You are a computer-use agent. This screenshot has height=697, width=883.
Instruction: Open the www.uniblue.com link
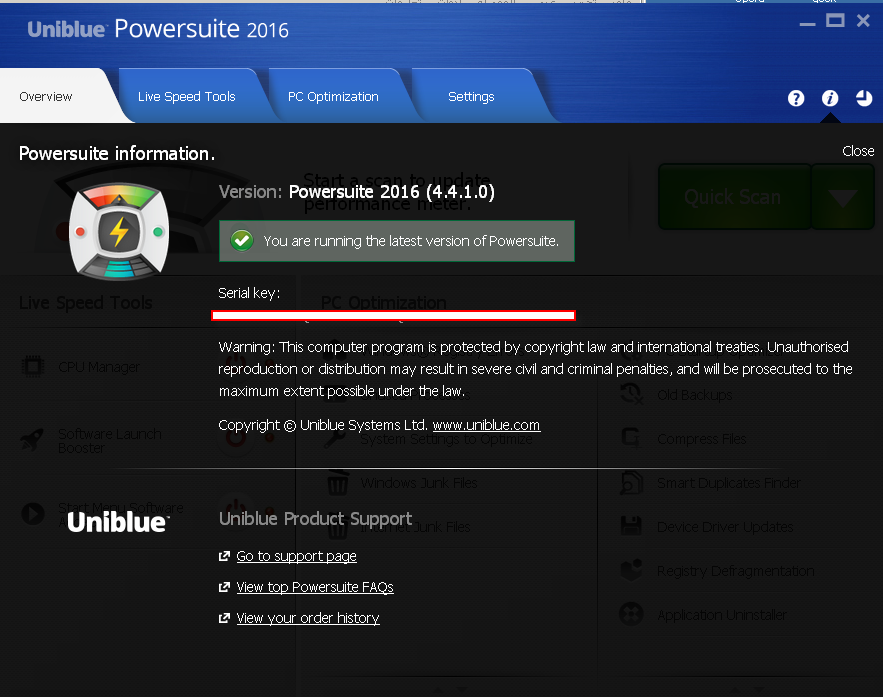486,425
